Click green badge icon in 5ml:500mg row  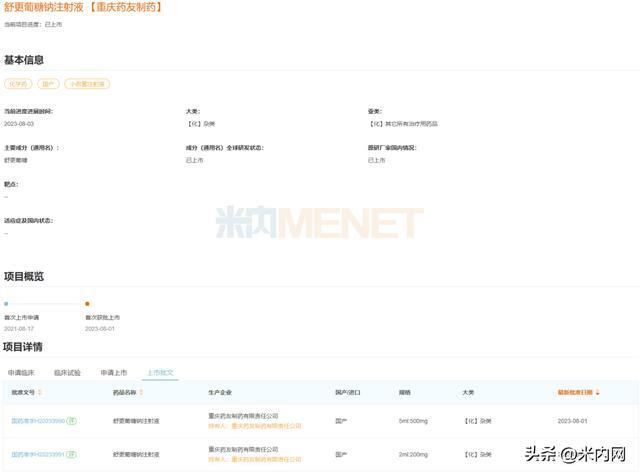[71, 421]
